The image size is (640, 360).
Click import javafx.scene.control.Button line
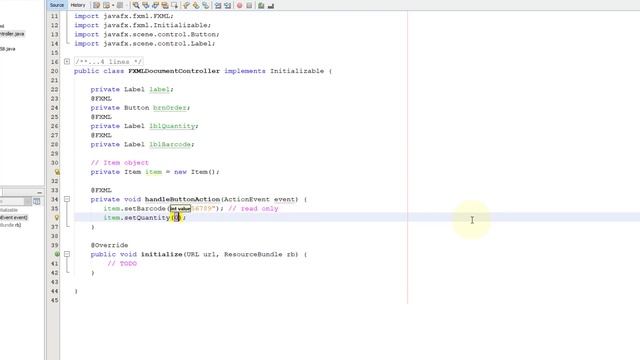(147, 34)
